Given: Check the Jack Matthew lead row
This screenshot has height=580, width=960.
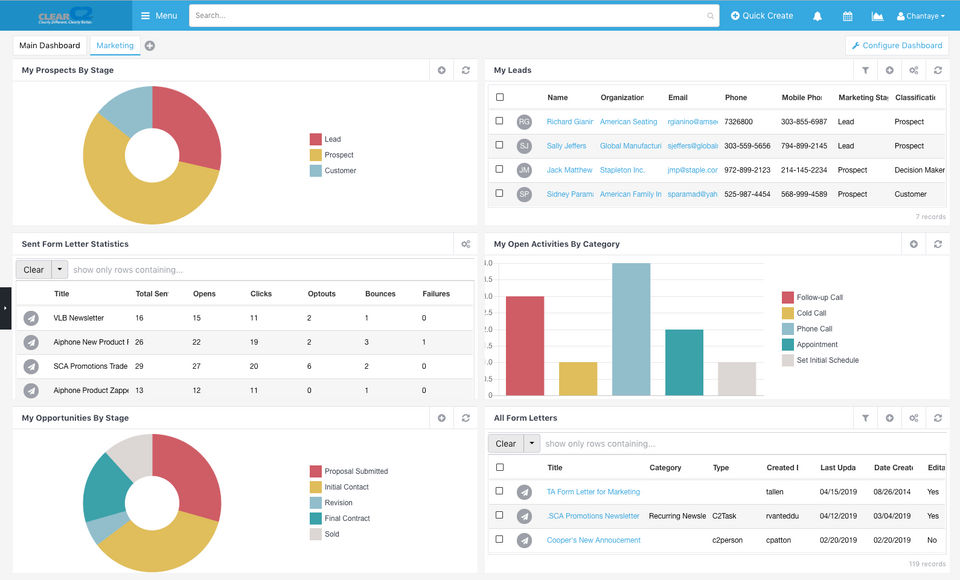Looking at the screenshot, I should pos(500,169).
